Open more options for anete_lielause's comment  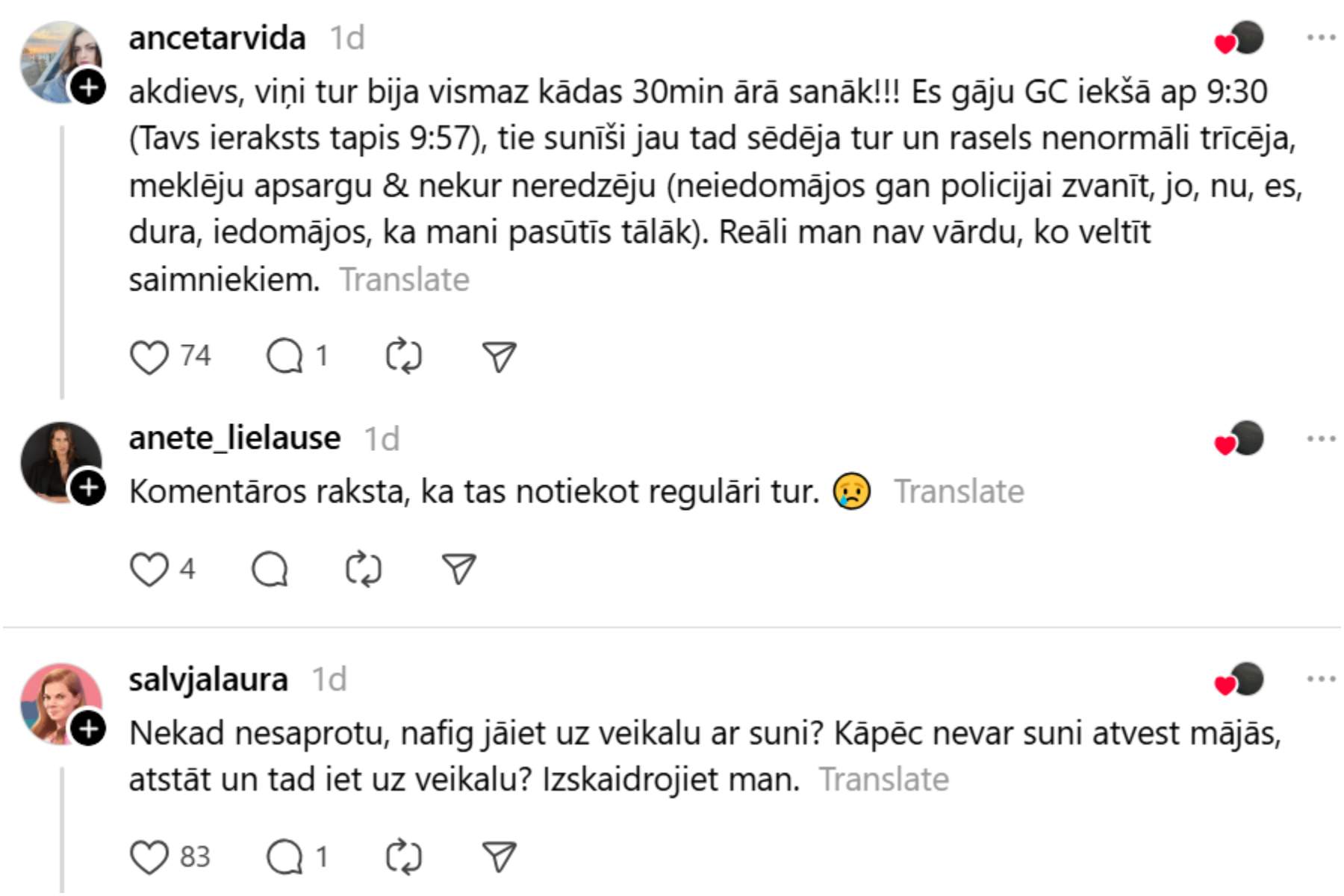tap(1321, 438)
